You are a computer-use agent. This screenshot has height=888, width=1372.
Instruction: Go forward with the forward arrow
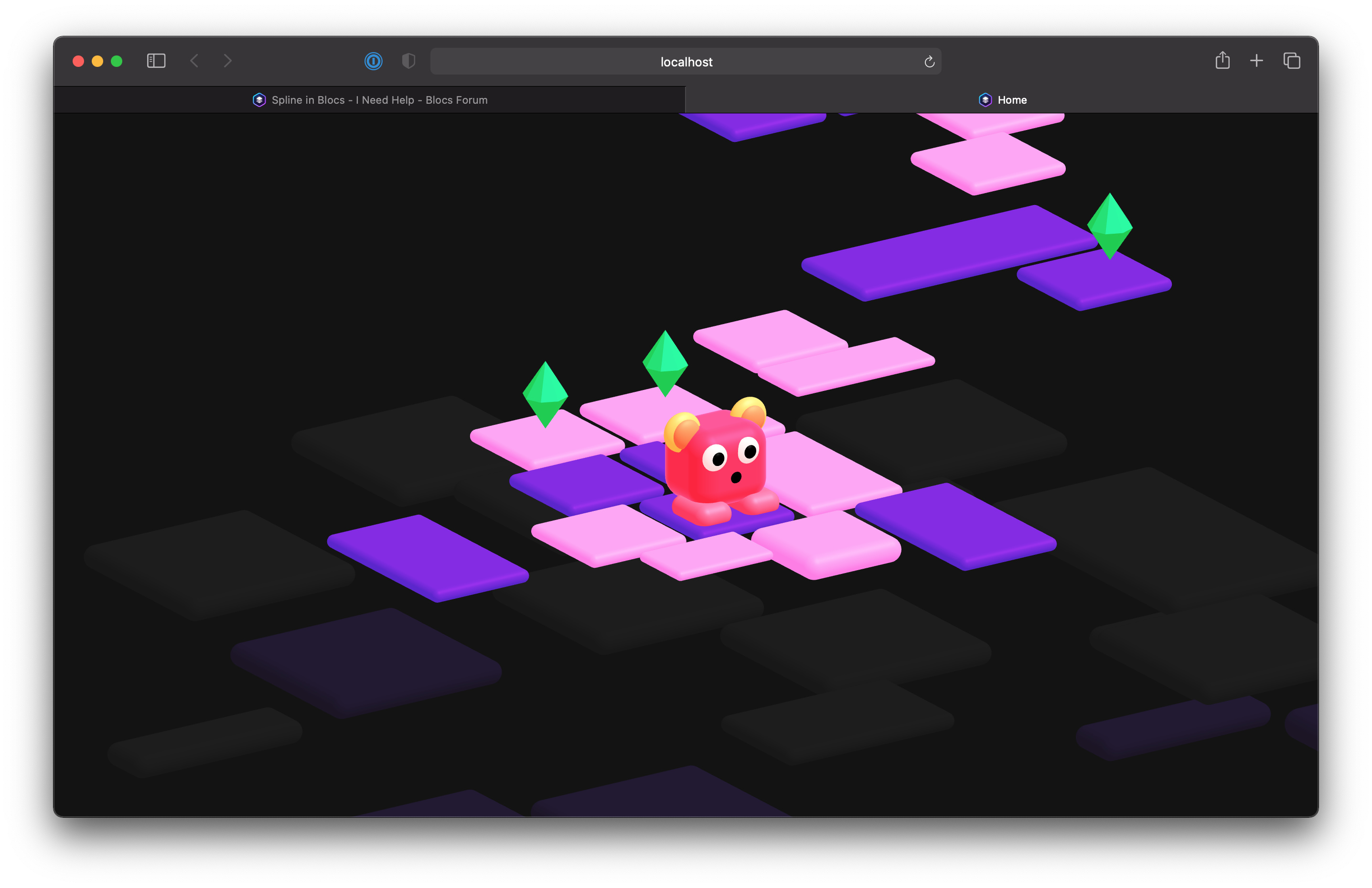coord(227,61)
